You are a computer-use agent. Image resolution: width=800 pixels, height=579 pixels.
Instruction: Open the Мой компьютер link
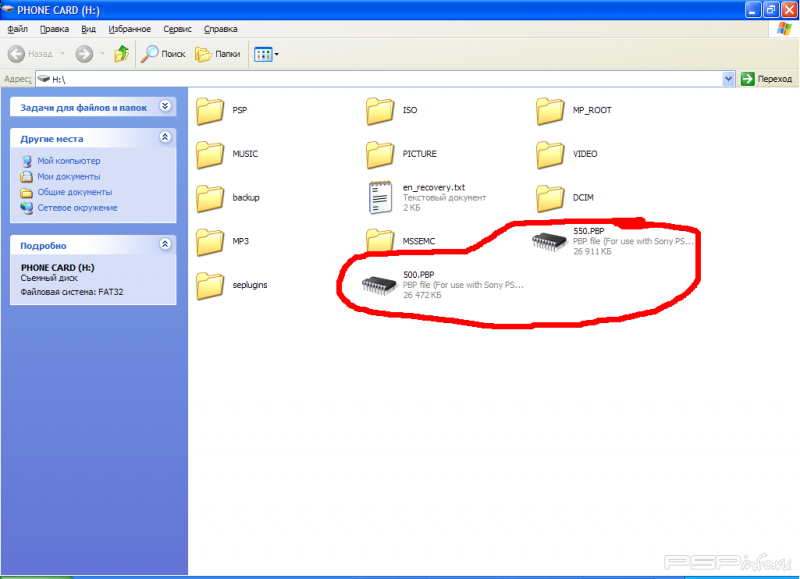tap(68, 161)
